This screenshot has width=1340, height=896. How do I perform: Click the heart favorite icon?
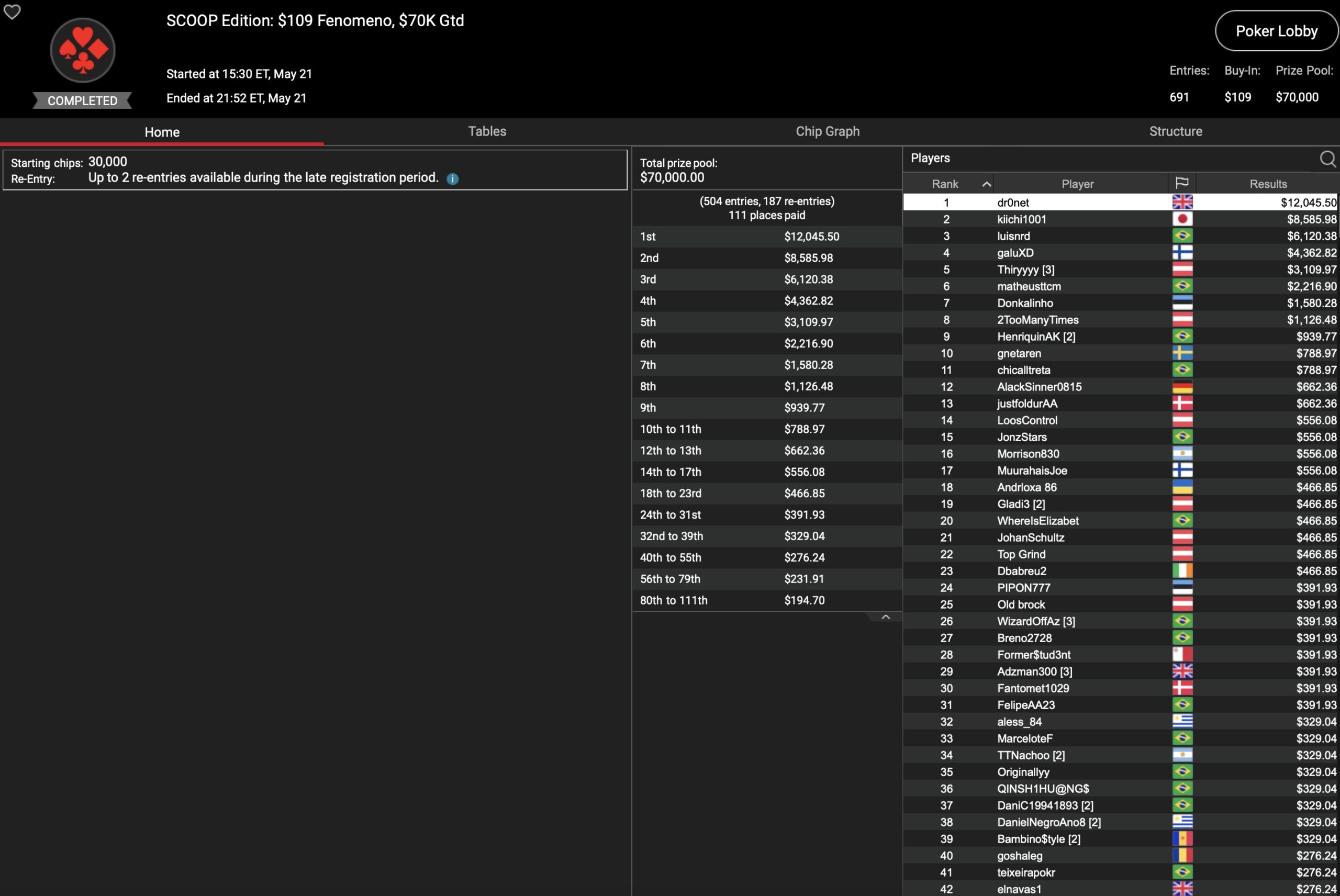pos(12,12)
